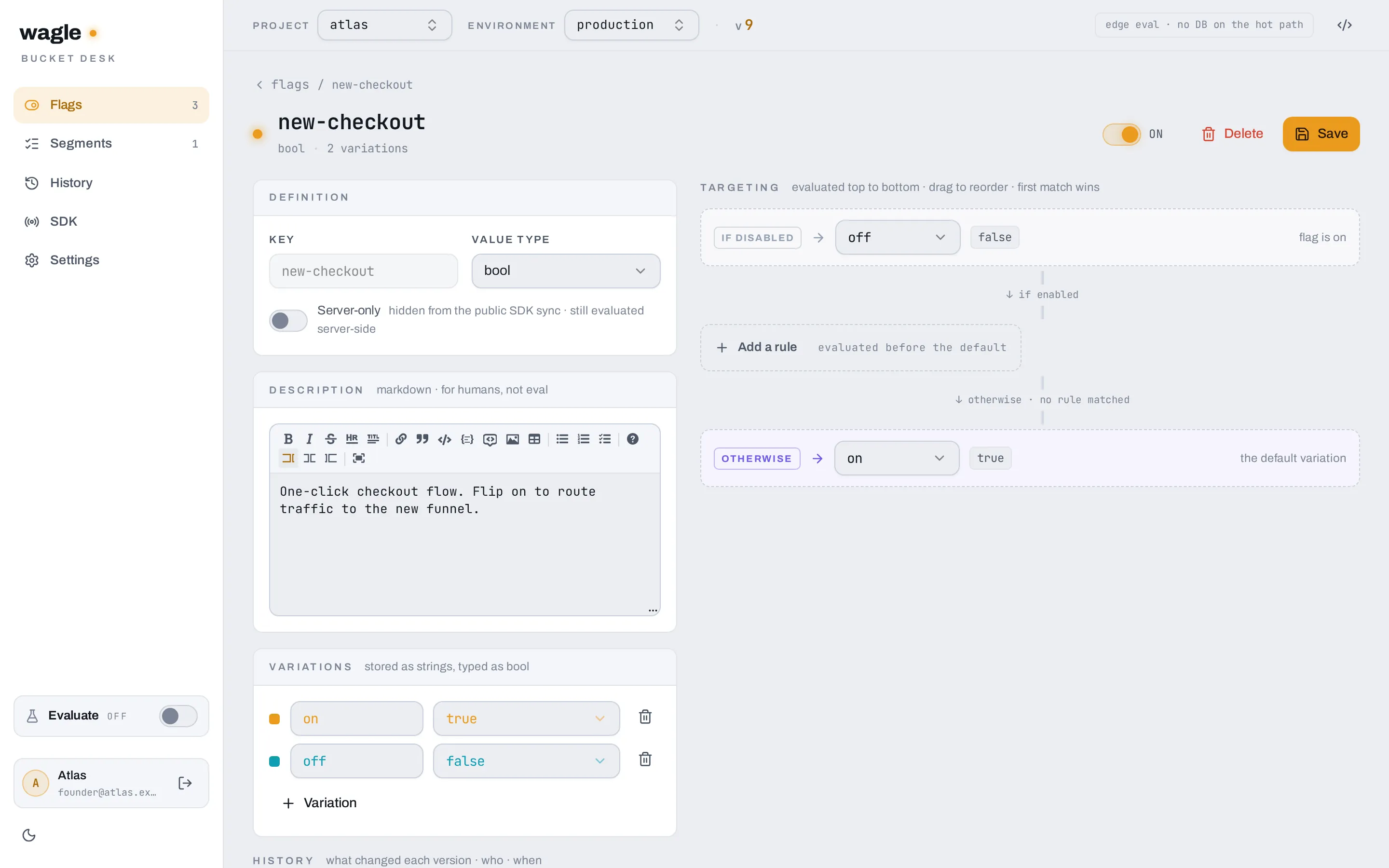Insert a bulleted list in description
Image resolution: width=1389 pixels, height=868 pixels.
[562, 439]
